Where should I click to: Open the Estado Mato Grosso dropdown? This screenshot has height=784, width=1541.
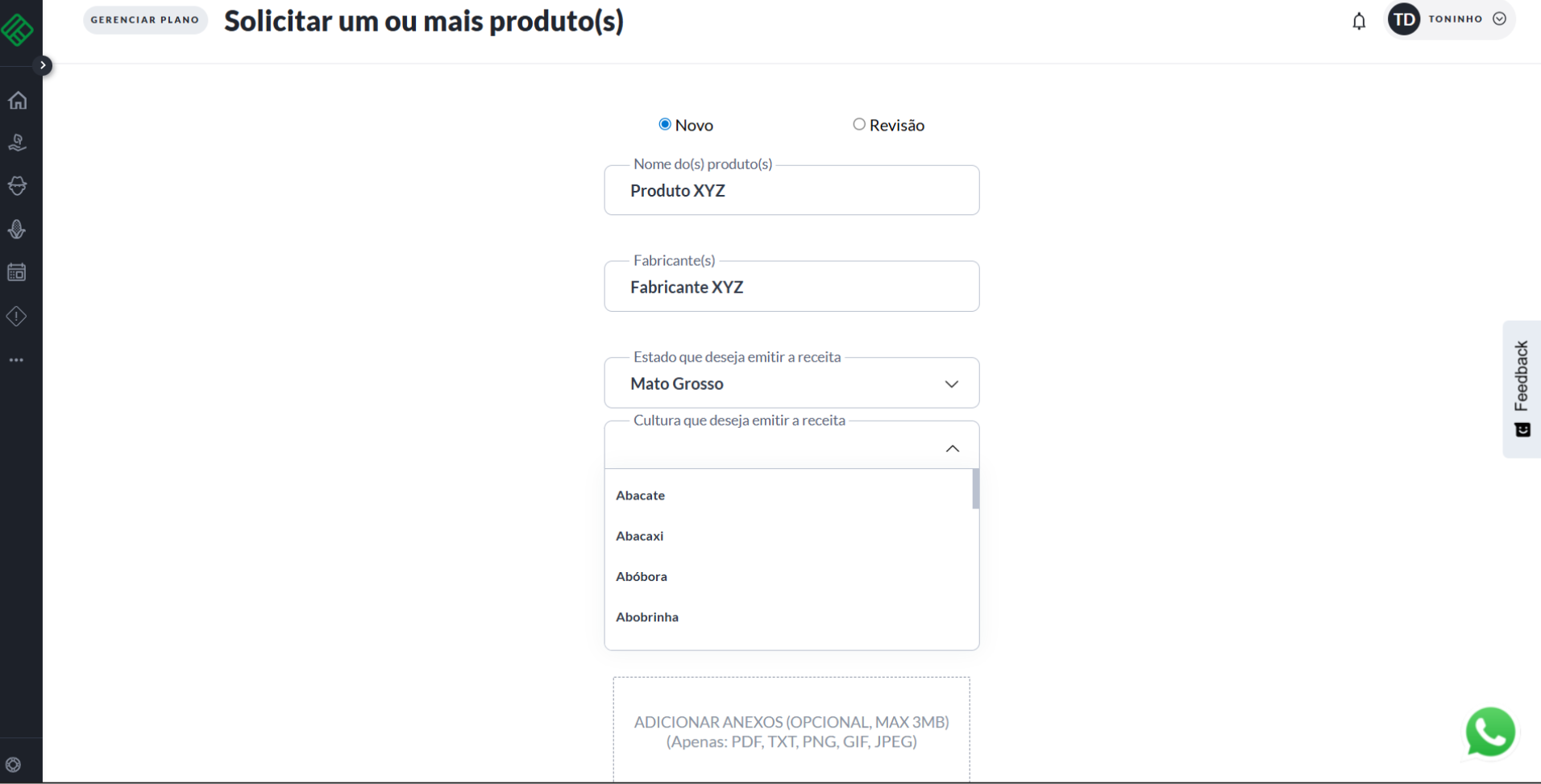[x=791, y=384]
